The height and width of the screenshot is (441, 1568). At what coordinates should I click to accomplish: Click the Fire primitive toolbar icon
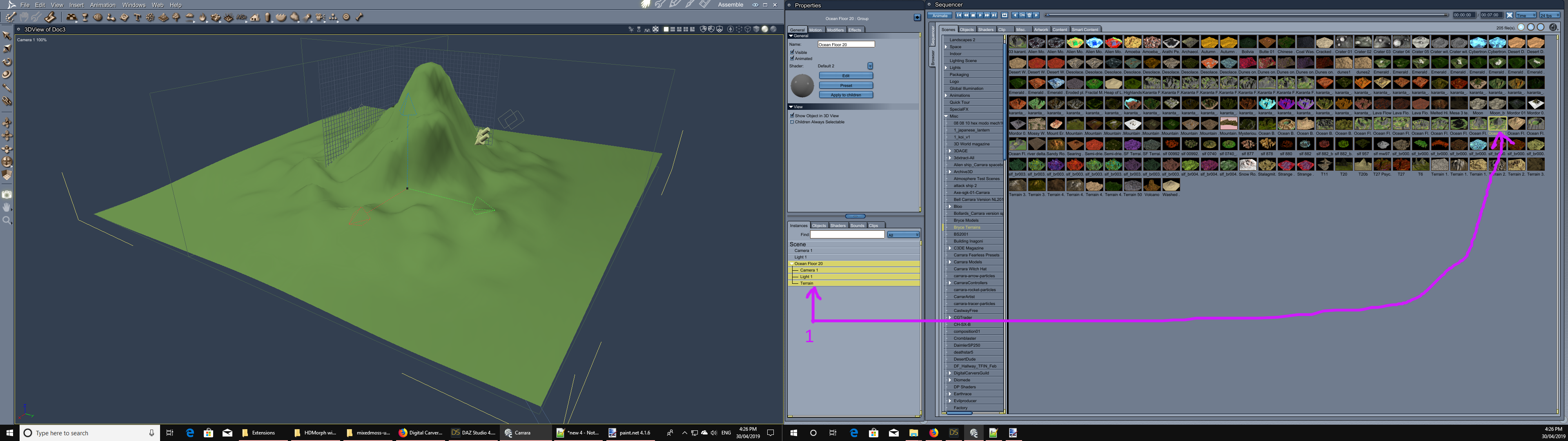coord(203,18)
